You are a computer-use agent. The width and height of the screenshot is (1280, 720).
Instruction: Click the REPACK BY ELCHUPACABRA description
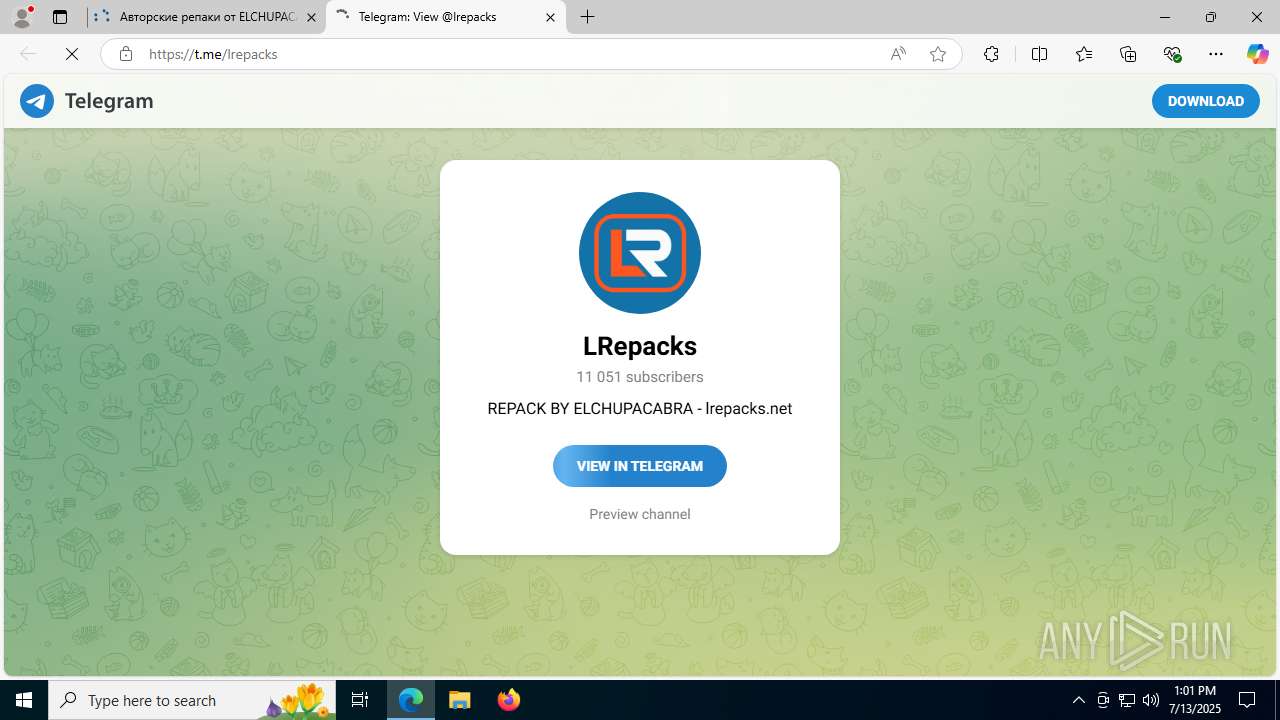click(640, 408)
